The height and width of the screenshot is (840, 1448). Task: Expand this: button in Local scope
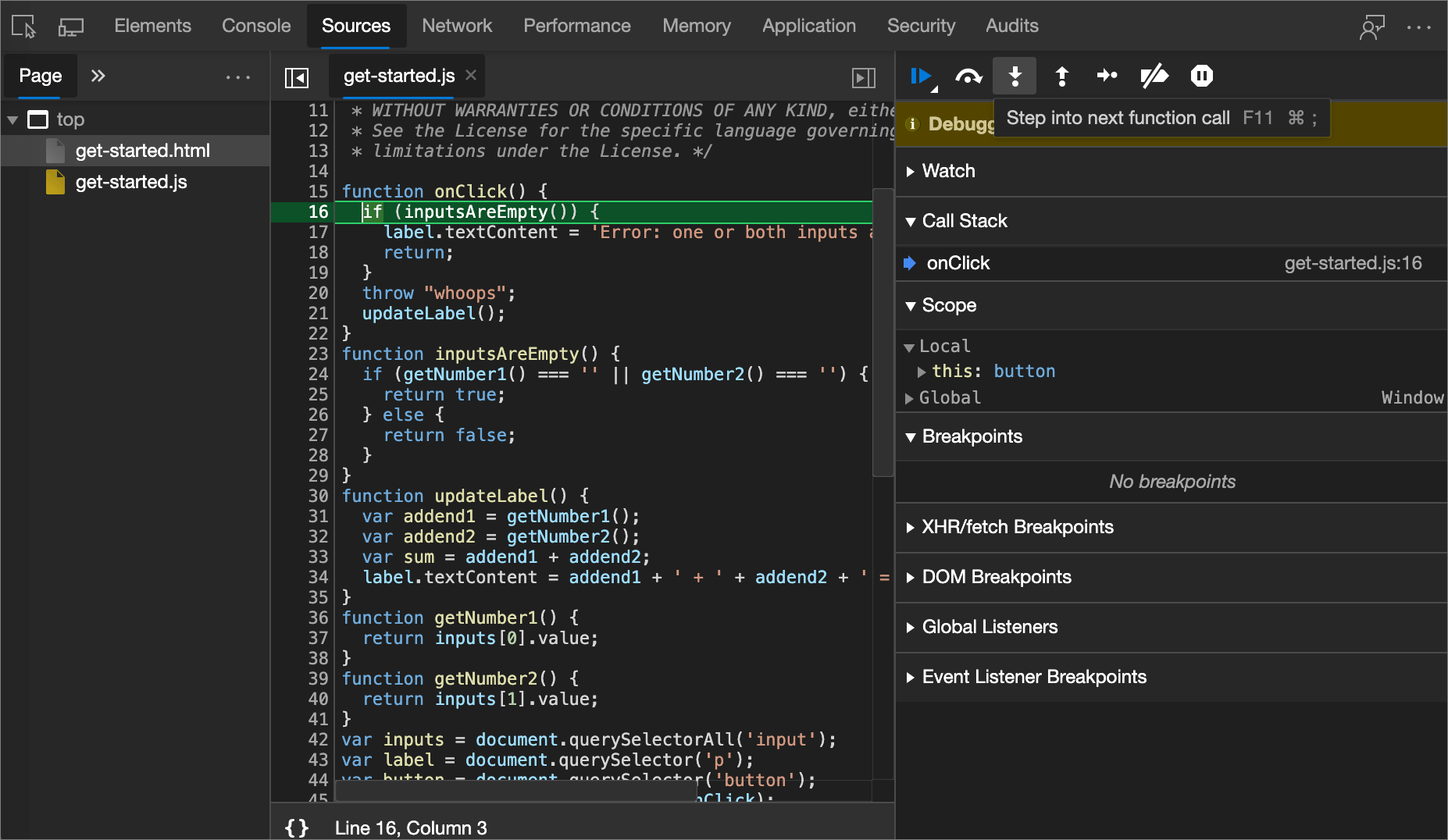coord(922,372)
